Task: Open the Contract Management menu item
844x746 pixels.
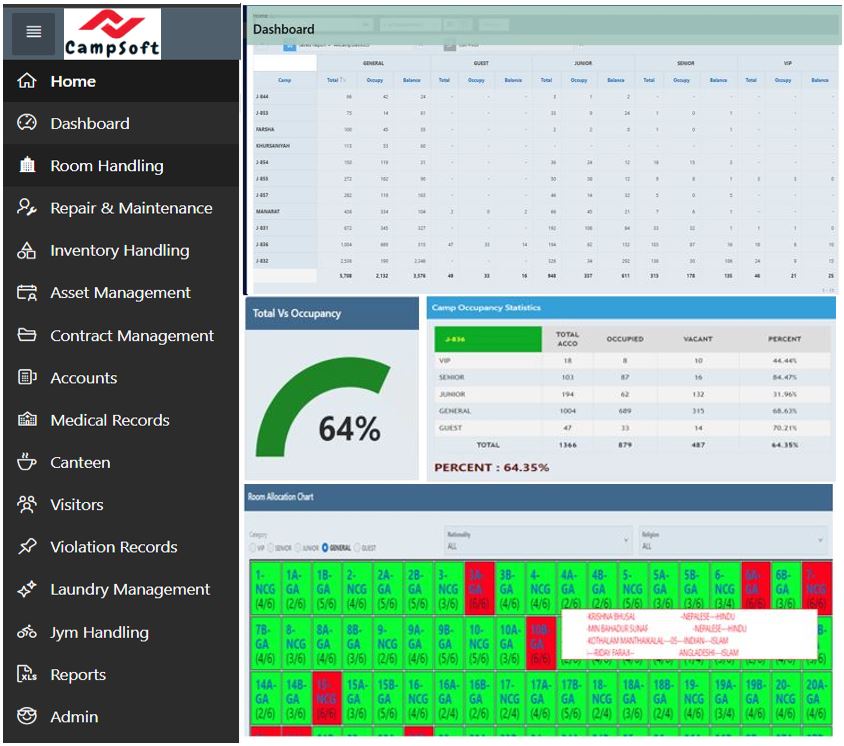Action: [131, 336]
